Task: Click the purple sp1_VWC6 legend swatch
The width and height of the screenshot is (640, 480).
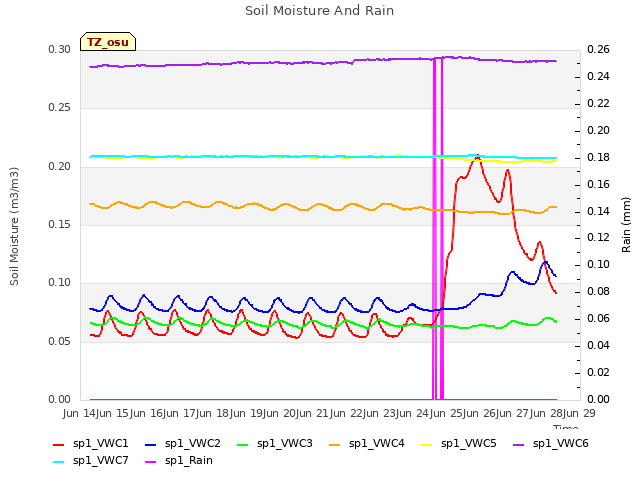Action: pyautogui.click(x=518, y=445)
